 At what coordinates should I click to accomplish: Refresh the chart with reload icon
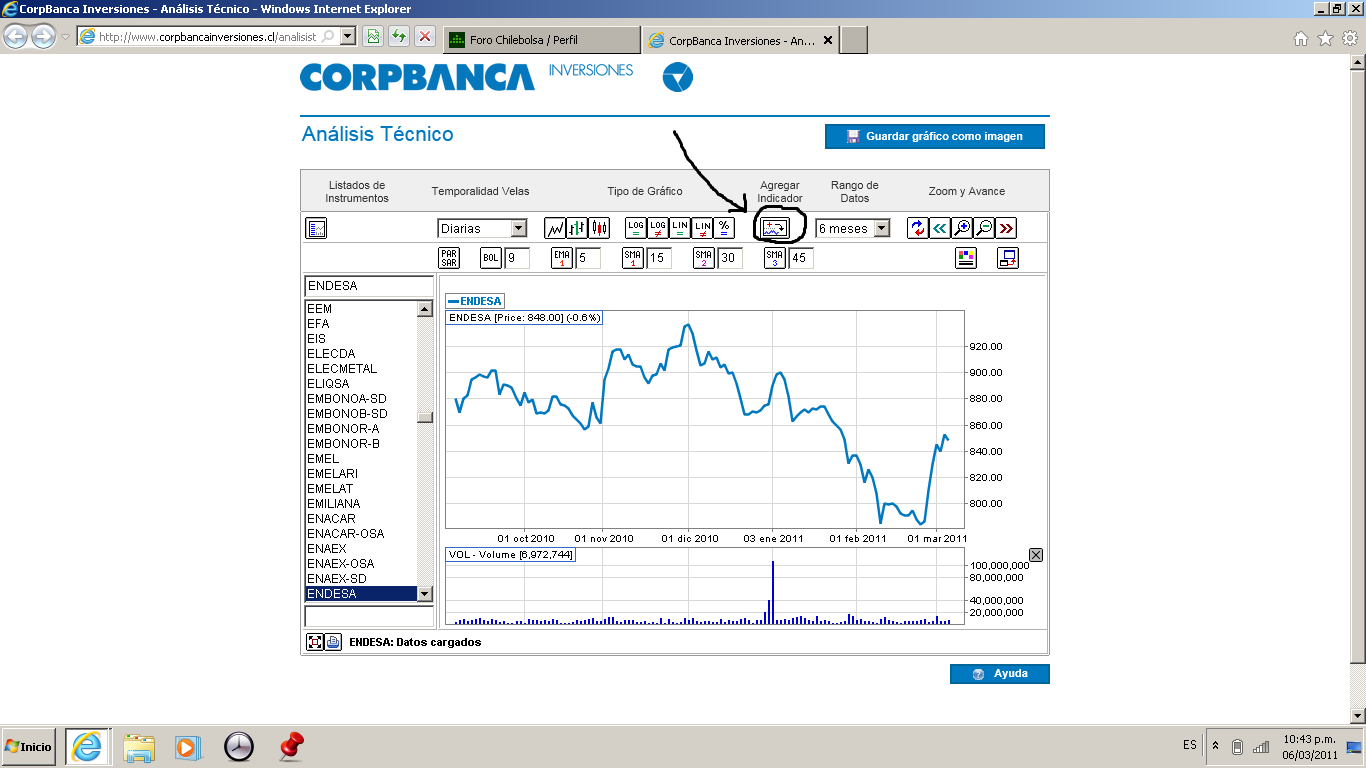click(x=917, y=228)
